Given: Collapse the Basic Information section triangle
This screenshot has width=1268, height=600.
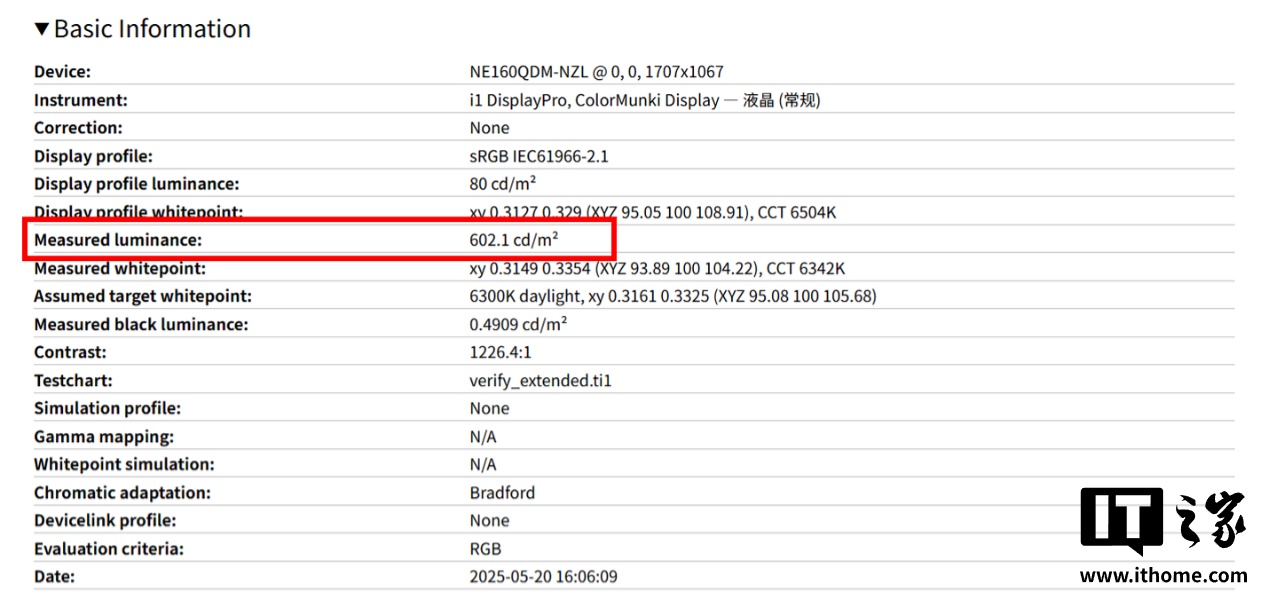Looking at the screenshot, I should [42, 29].
